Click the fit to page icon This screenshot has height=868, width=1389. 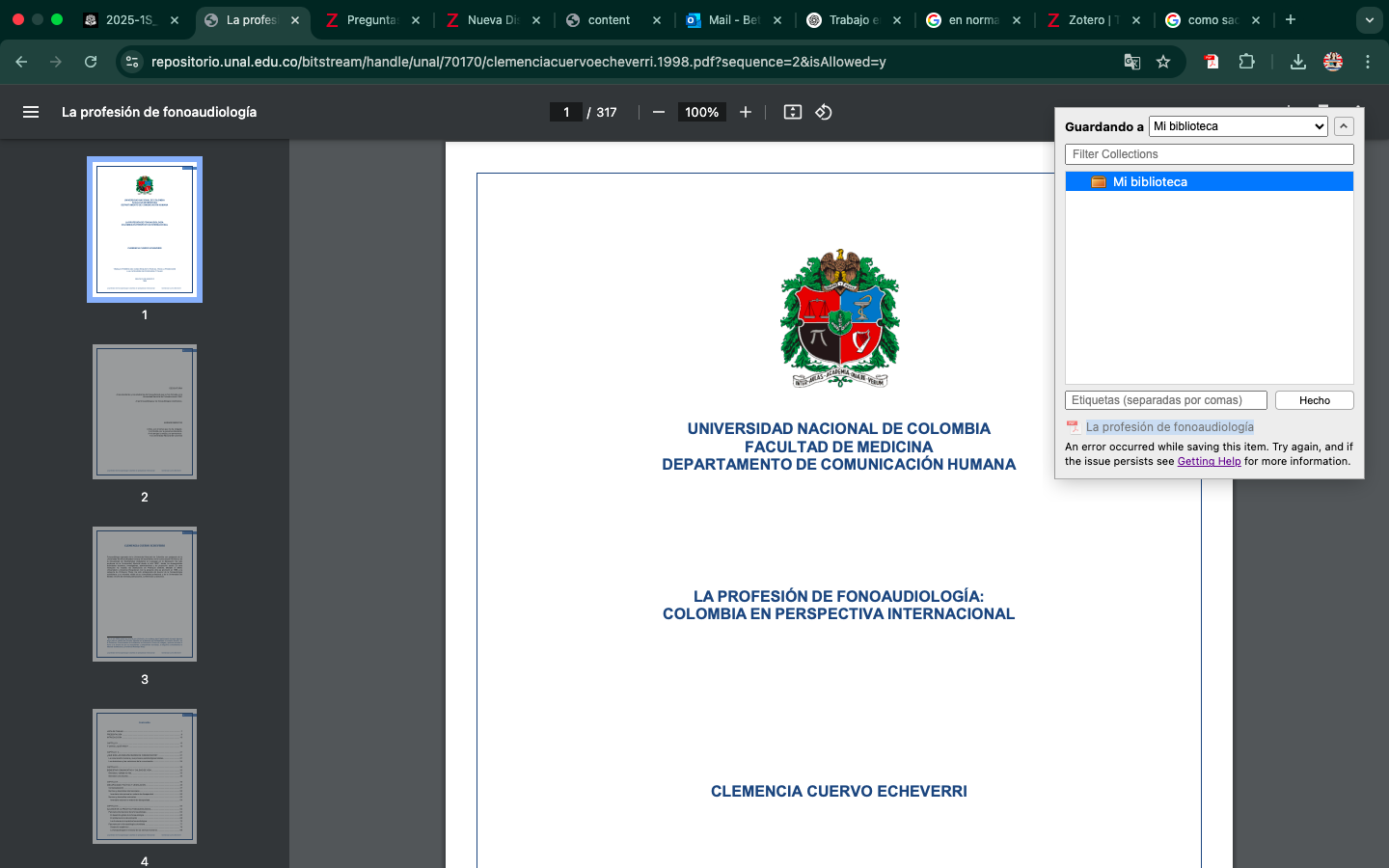click(793, 112)
